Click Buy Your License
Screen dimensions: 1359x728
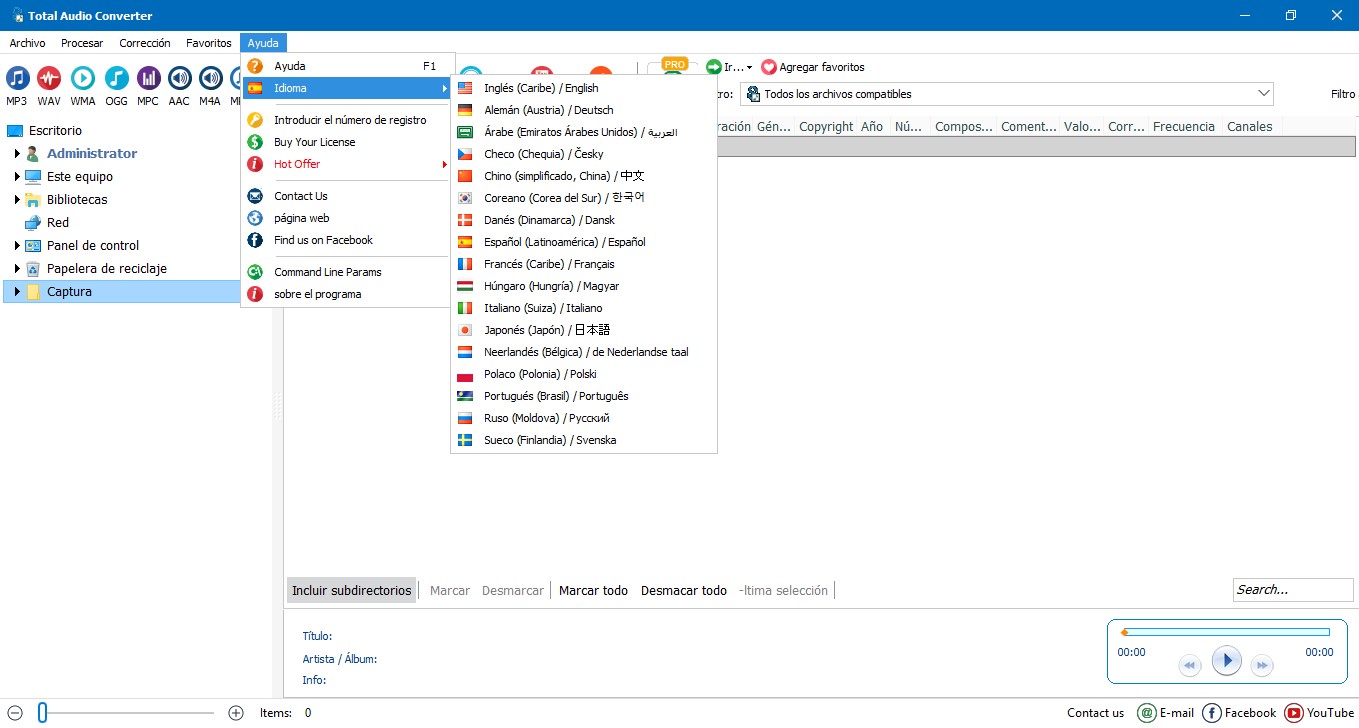point(314,142)
